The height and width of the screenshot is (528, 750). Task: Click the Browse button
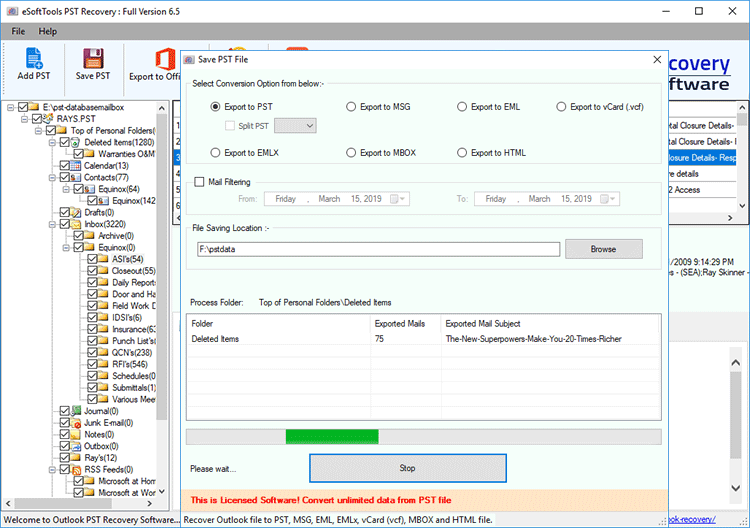coord(604,249)
